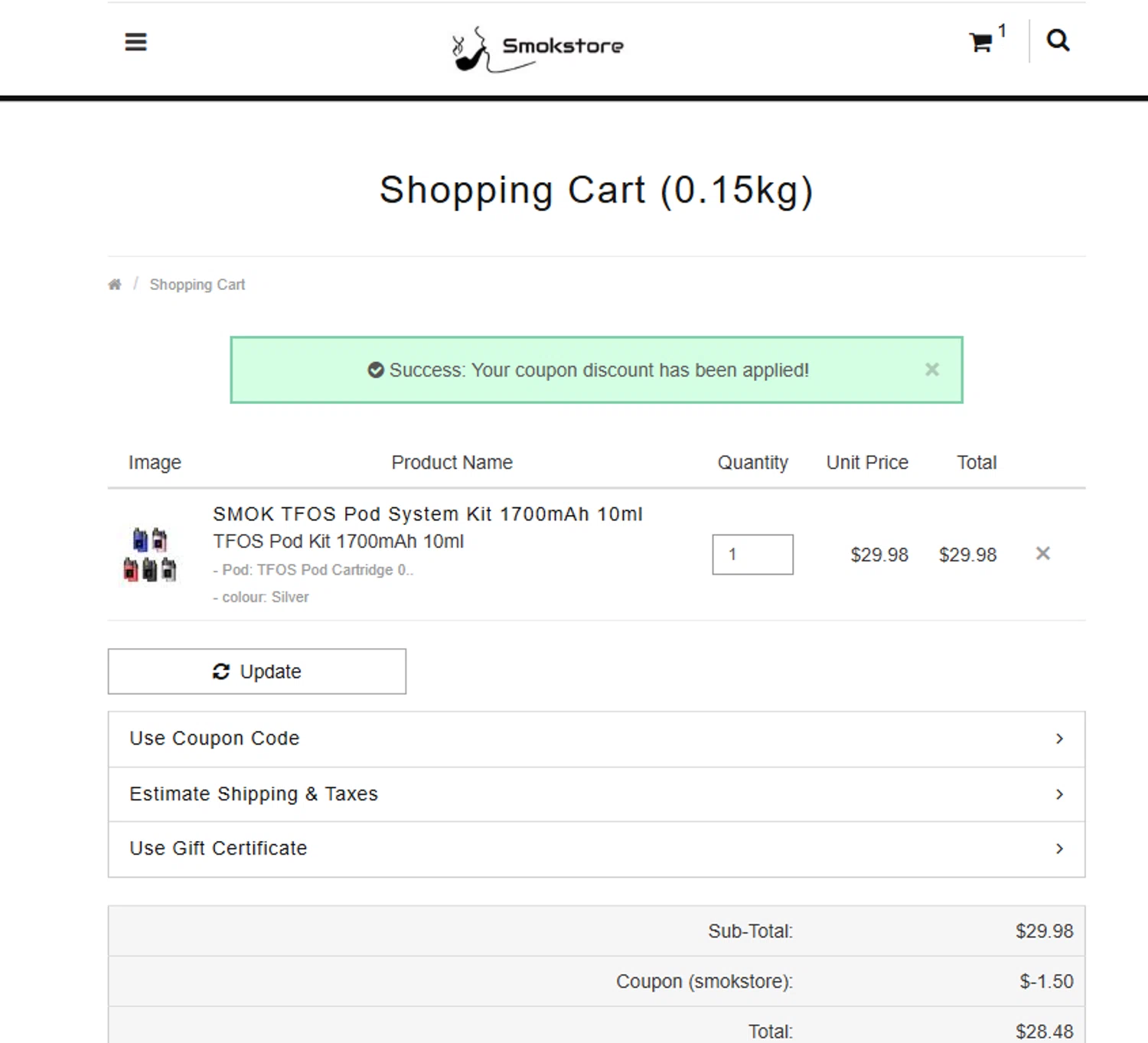This screenshot has height=1043, width=1148.
Task: Open the SMOK TFOS Pod System Kit link
Action: pos(428,514)
